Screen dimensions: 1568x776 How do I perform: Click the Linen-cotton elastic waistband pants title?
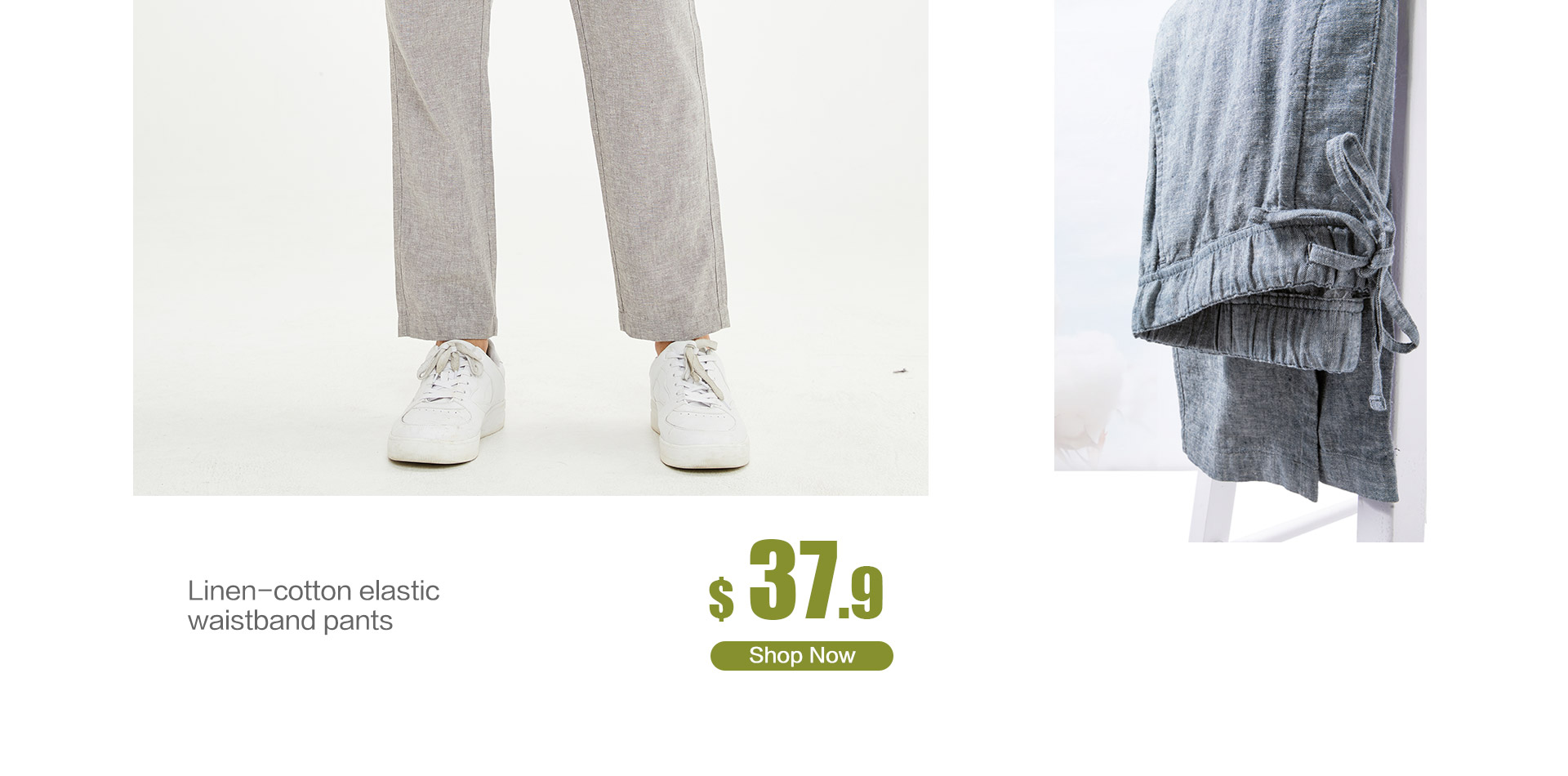[314, 605]
